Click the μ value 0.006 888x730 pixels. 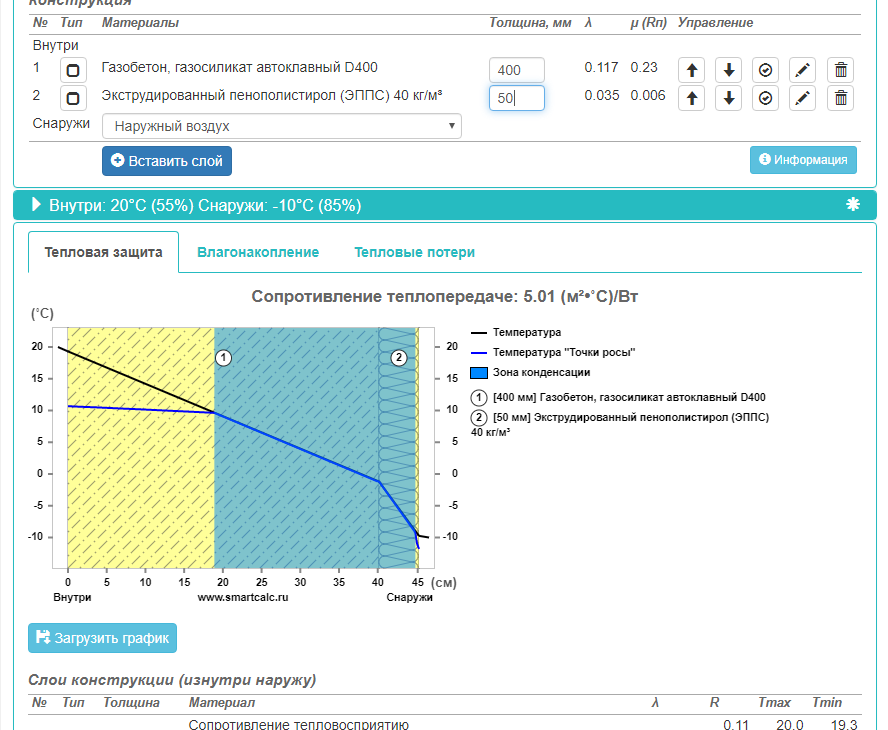[648, 95]
